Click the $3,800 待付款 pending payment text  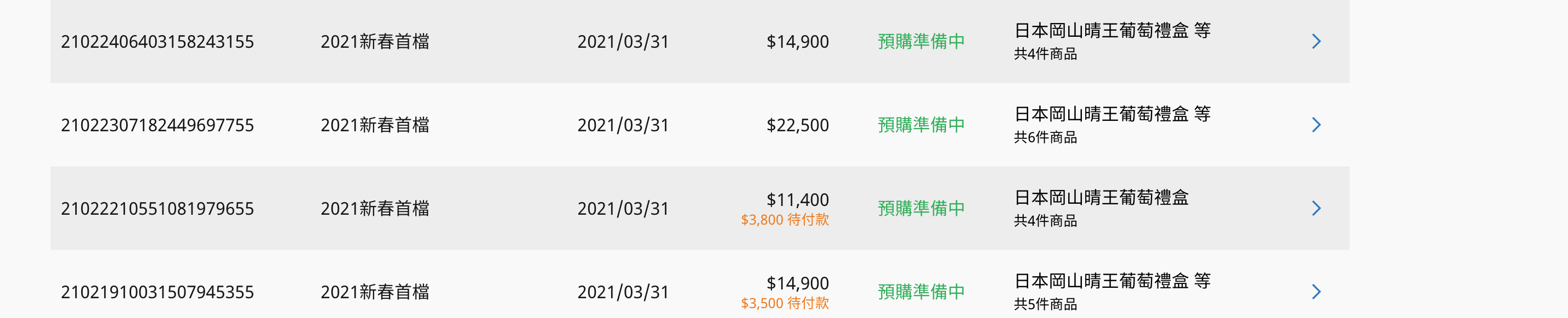pyautogui.click(x=785, y=220)
